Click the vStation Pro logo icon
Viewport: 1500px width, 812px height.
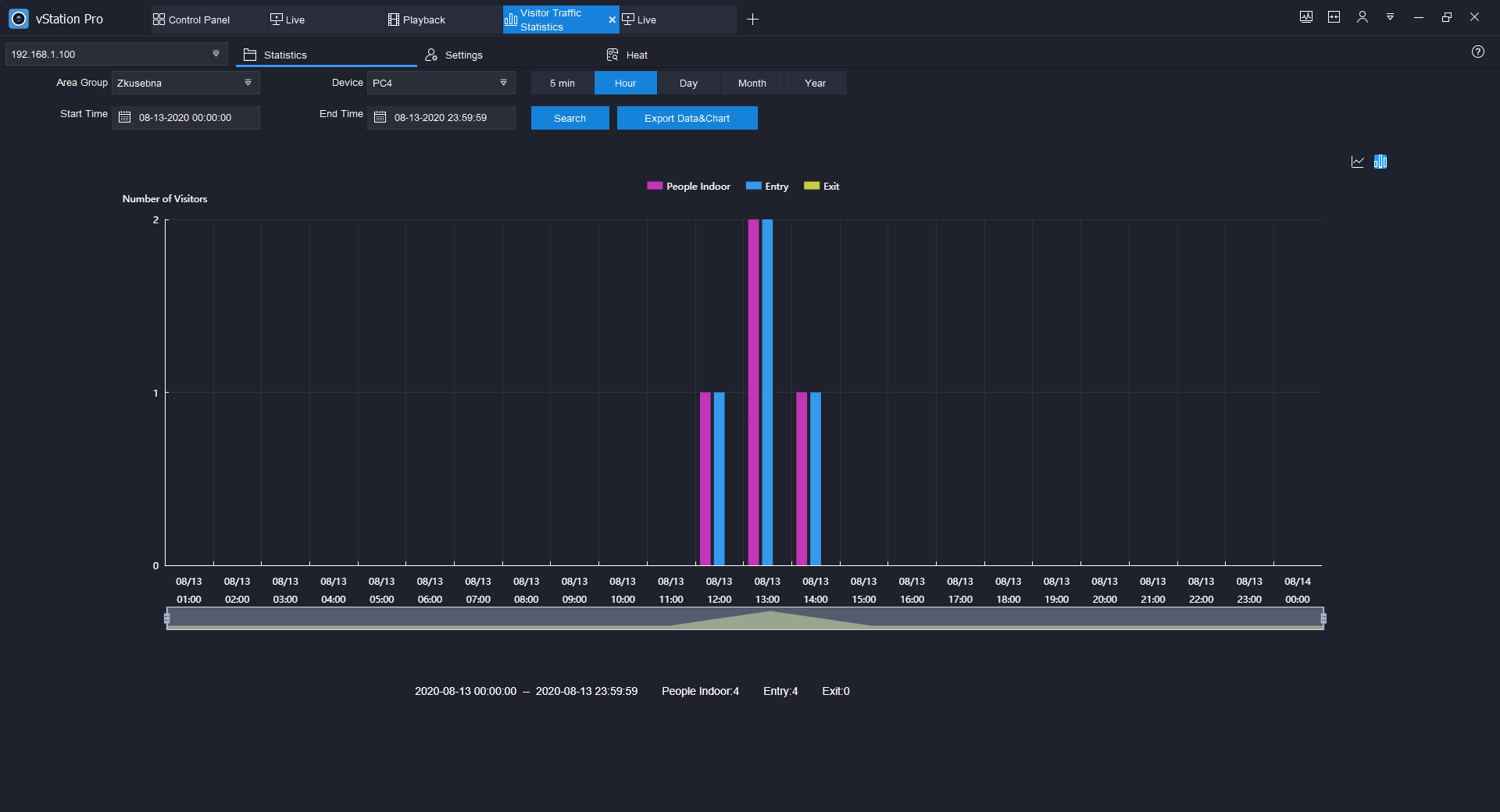coord(19,19)
